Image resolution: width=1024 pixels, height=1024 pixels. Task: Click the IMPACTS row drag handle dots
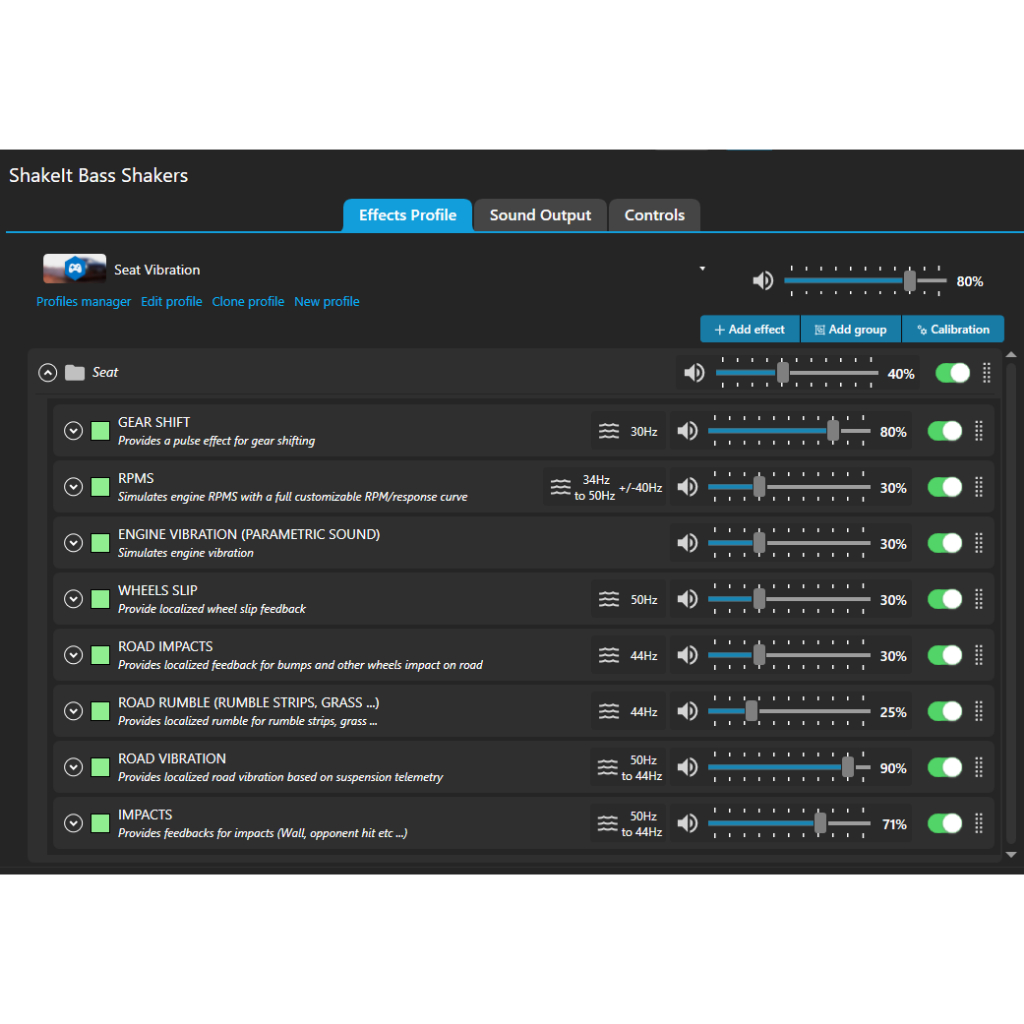(979, 824)
